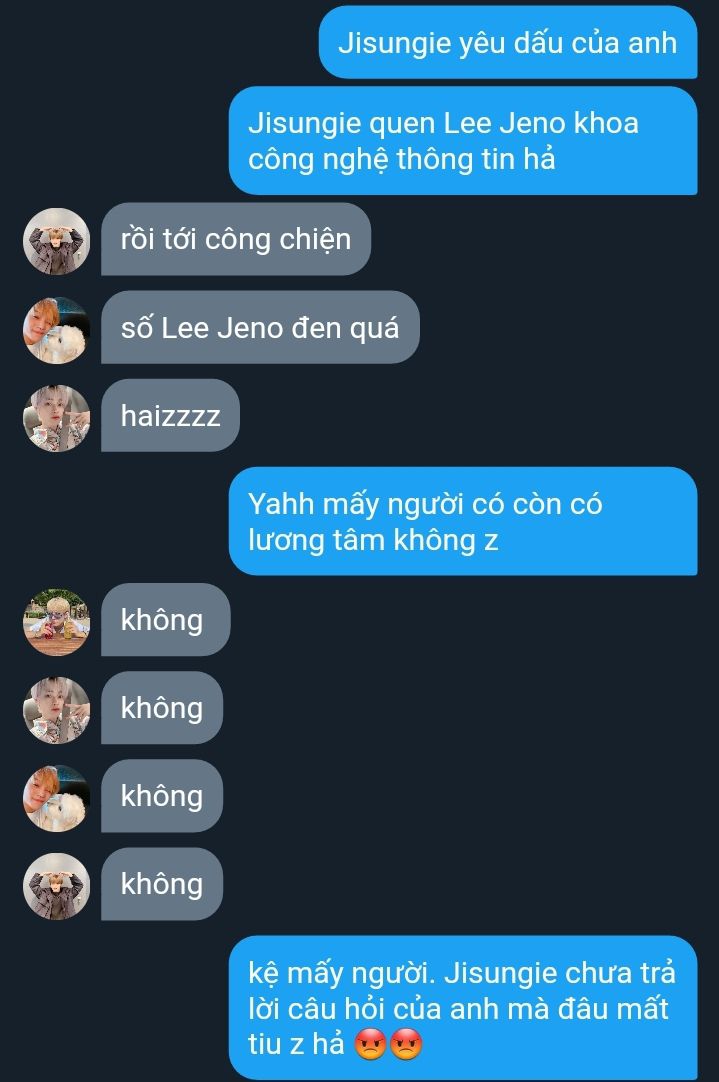Tap avatar beside 'rồi tới công chiện' message
The width and height of the screenshot is (719, 1082).
(x=57, y=242)
